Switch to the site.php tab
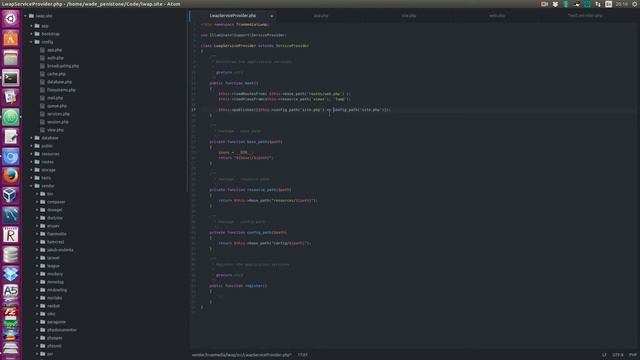Screen dimensions: 640x360 tap(409, 16)
